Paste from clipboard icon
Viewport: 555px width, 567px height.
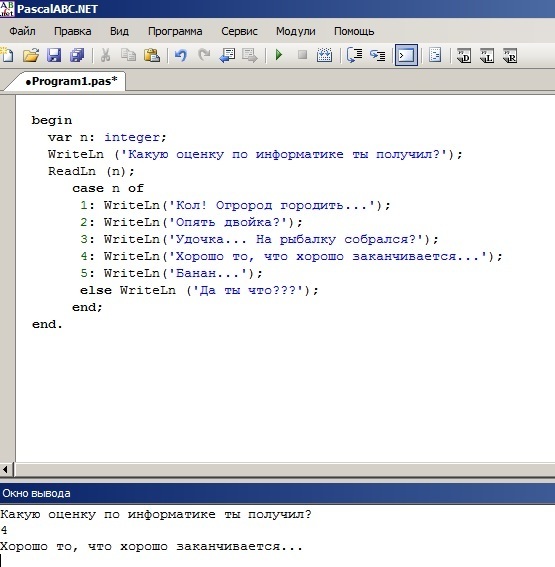pos(152,55)
